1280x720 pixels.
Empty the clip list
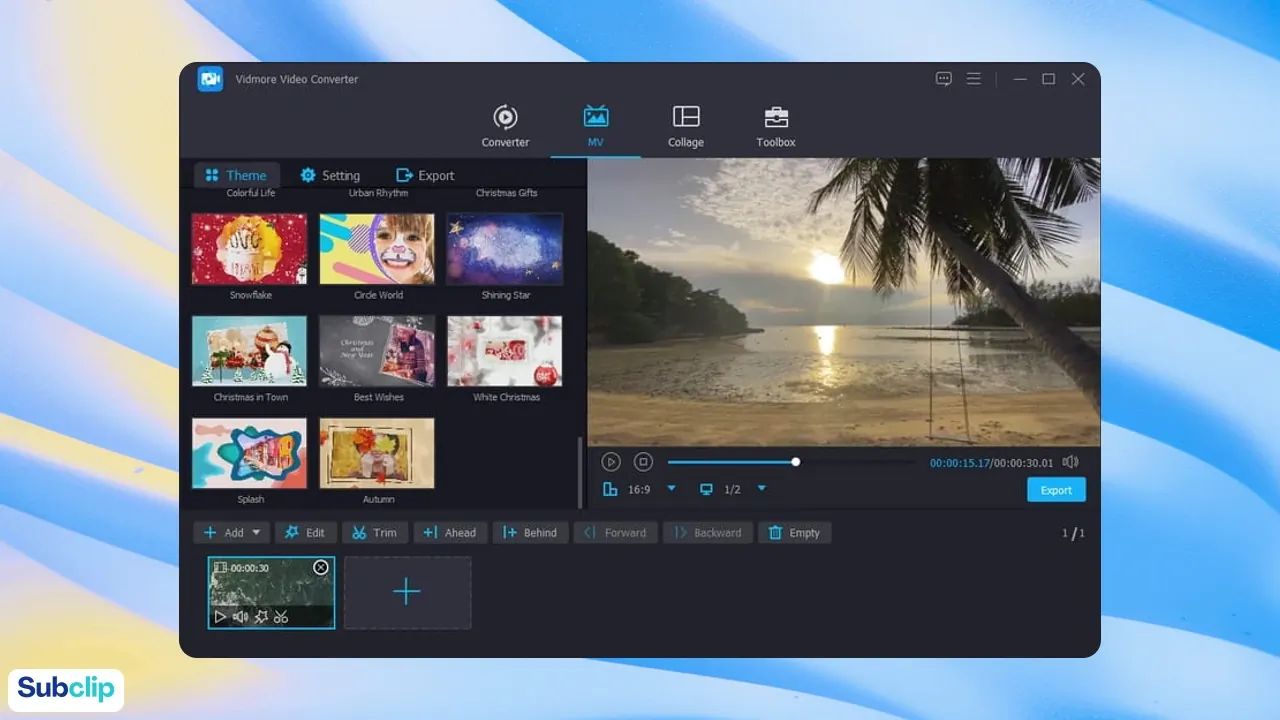(794, 533)
